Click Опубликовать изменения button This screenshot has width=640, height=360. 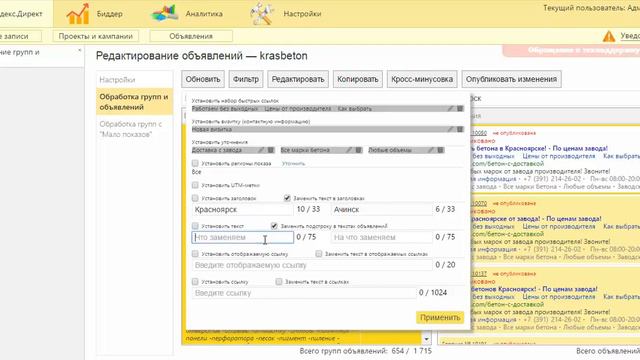click(511, 79)
